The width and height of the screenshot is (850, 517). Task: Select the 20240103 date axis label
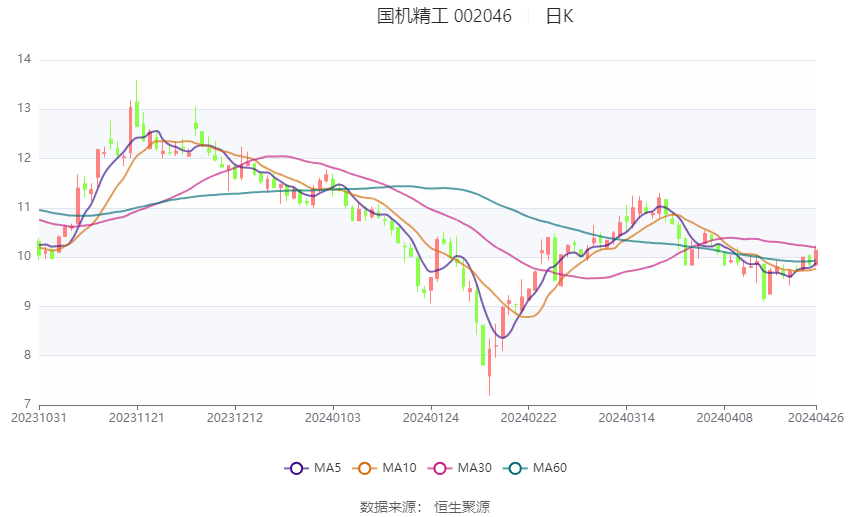point(333,418)
